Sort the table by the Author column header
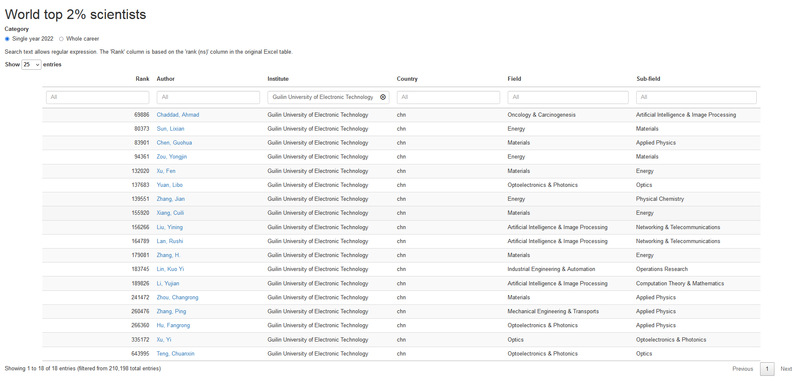Screen dimensions: 798x383 [x=165, y=79]
